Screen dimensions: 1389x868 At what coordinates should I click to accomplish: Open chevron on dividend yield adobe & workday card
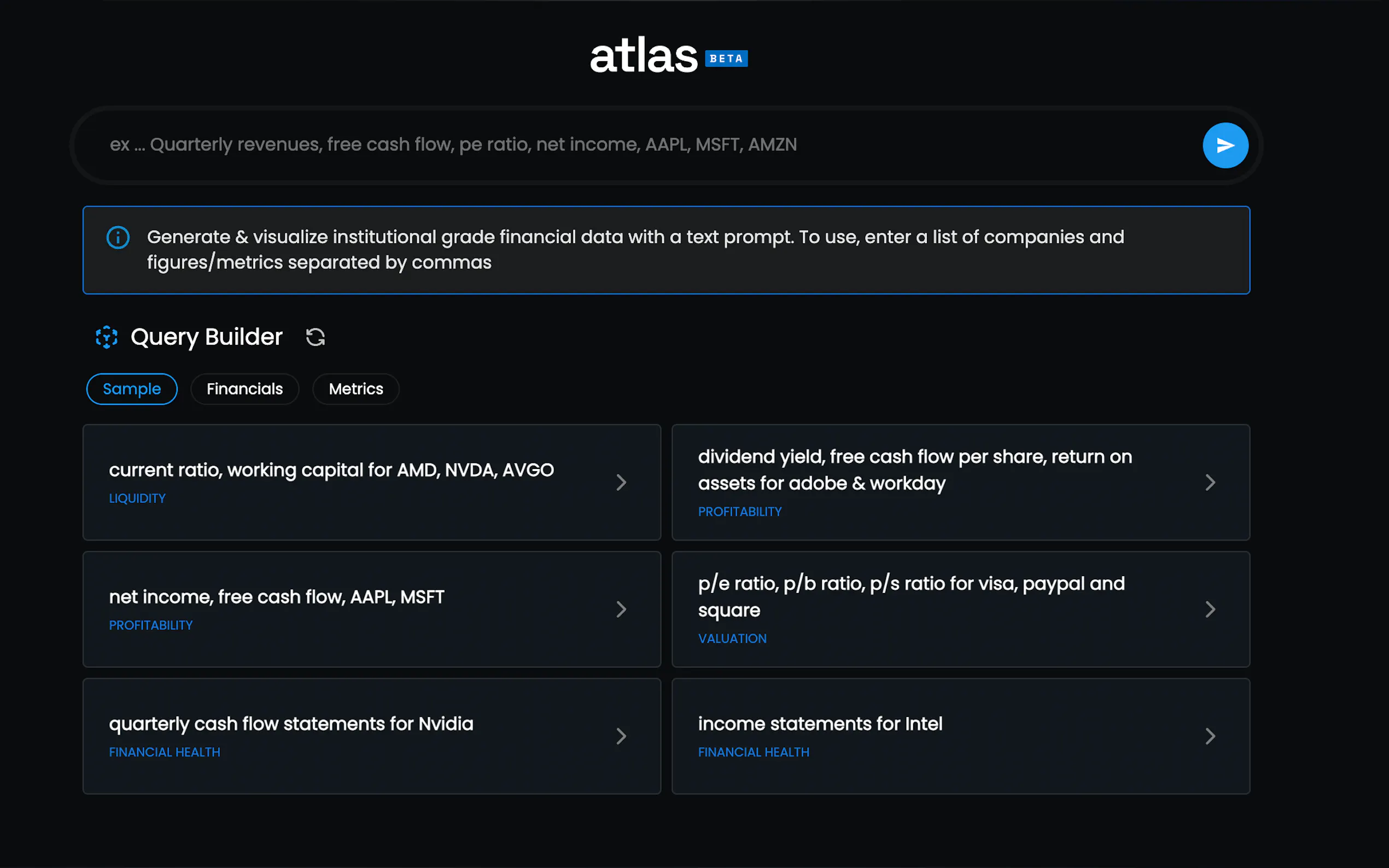pyautogui.click(x=1210, y=482)
